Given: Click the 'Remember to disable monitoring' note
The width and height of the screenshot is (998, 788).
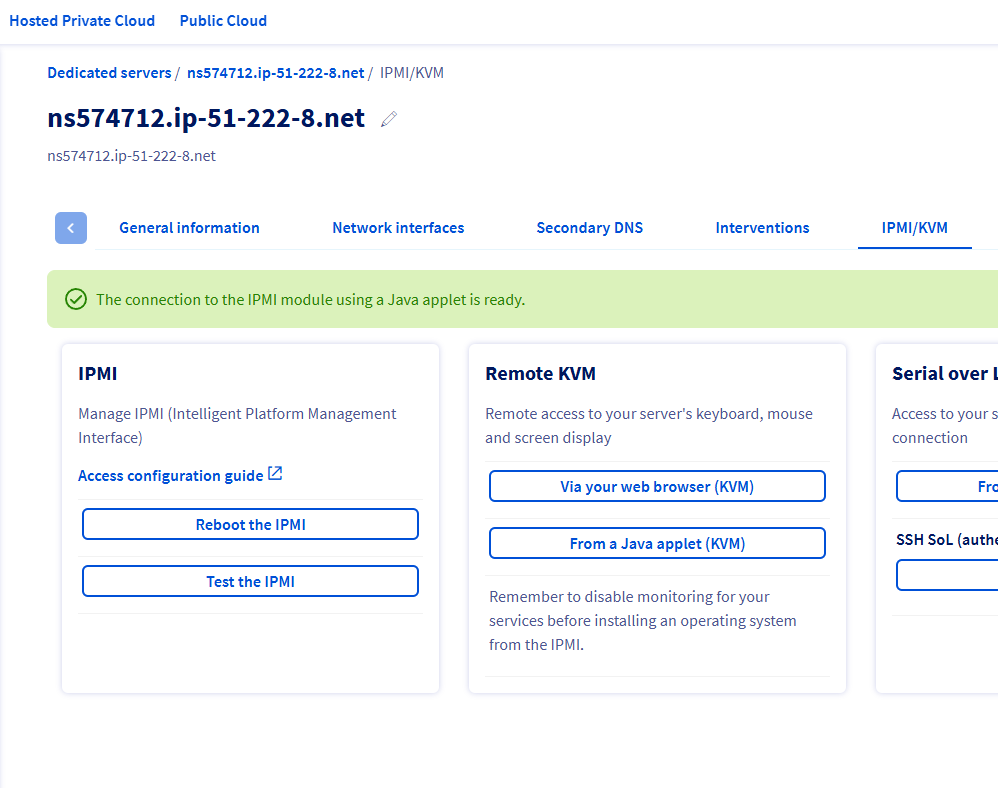Looking at the screenshot, I should (x=642, y=621).
